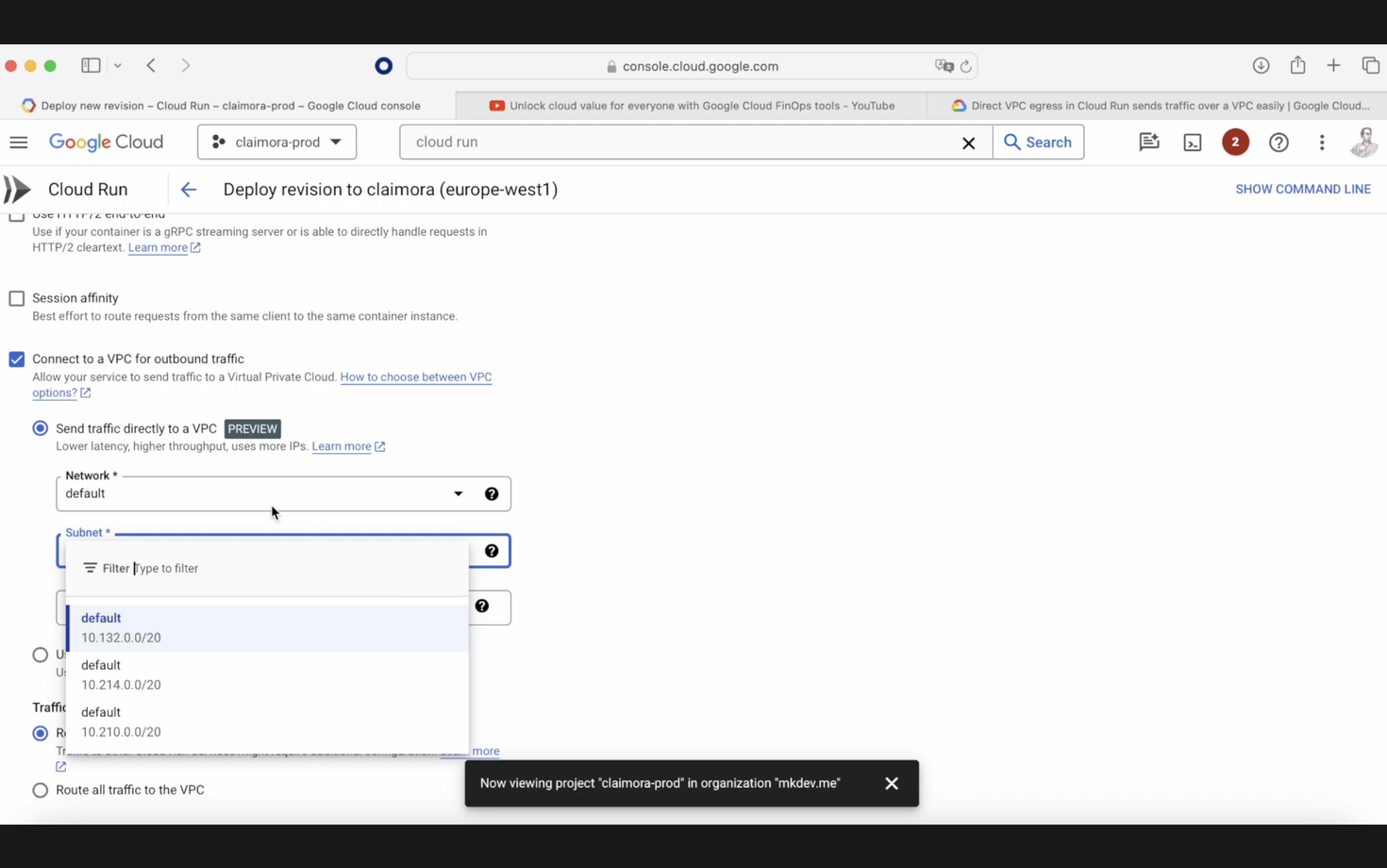Open HTTP/2 Learn more link
This screenshot has height=868, width=1387.
coord(164,248)
